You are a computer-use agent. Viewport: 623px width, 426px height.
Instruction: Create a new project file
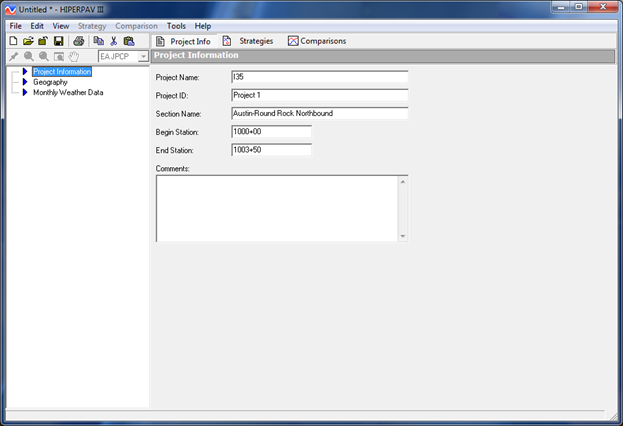pyautogui.click(x=13, y=41)
